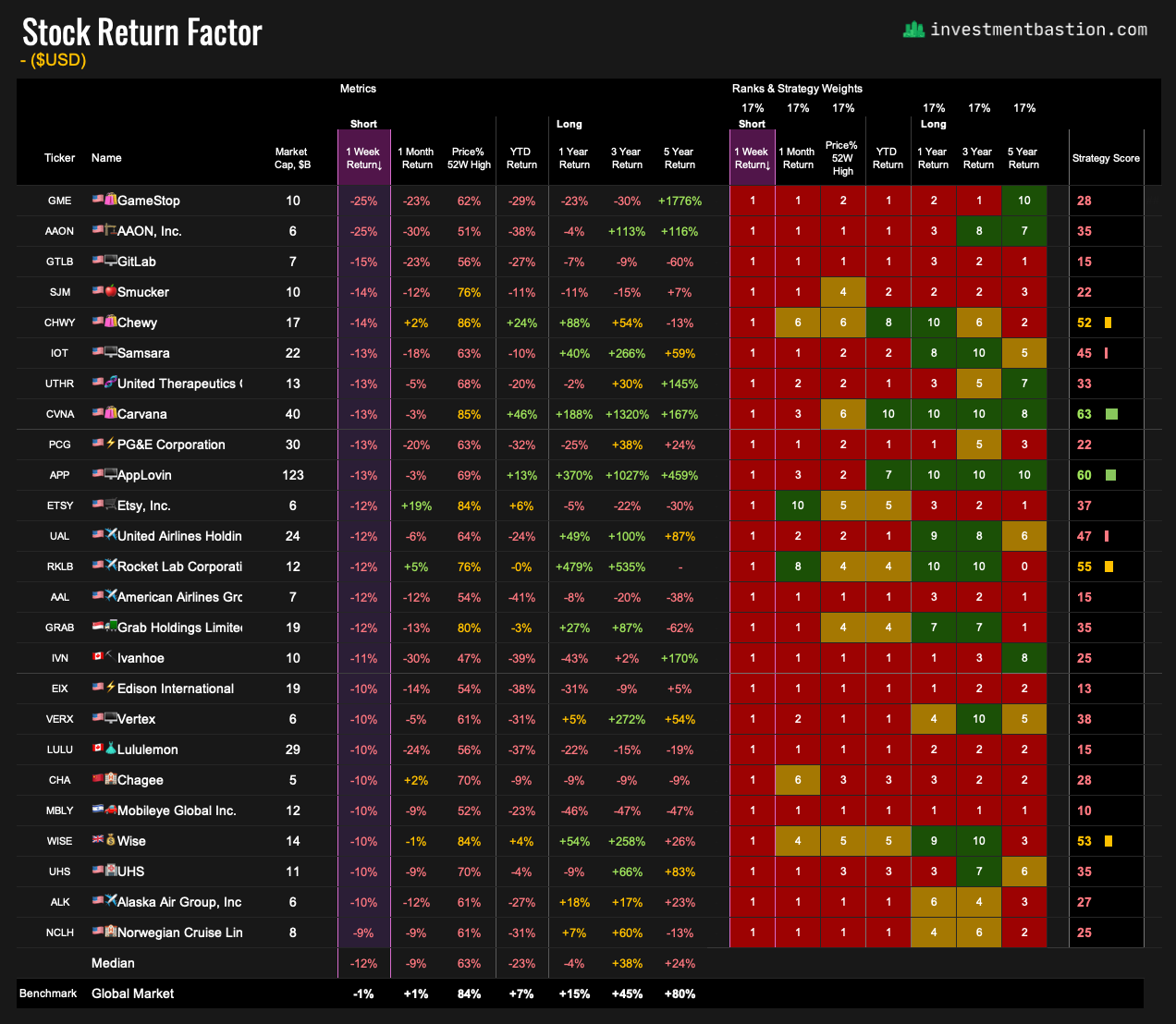Image resolution: width=1176 pixels, height=1024 pixels.
Task: Click the 5 Year Return header under Metrics
Action: (680, 158)
